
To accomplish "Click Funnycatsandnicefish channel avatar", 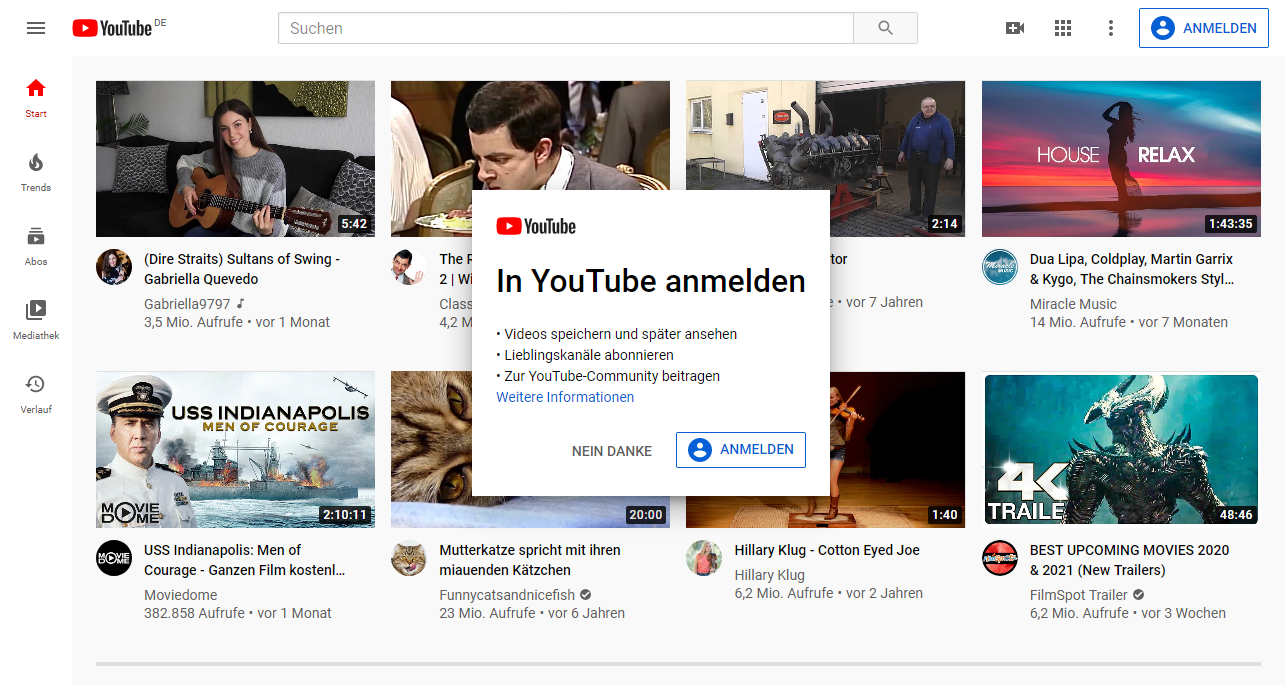I will click(409, 558).
